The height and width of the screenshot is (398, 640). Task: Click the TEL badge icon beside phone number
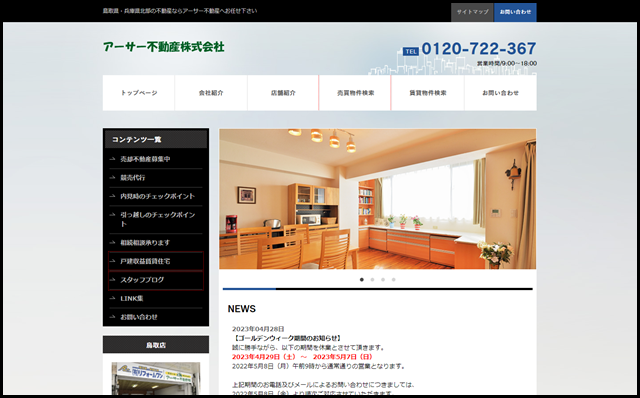coord(411,51)
